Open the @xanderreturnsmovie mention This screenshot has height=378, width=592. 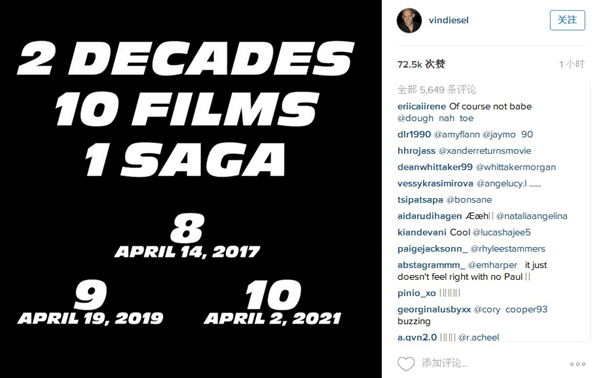pyautogui.click(x=484, y=151)
